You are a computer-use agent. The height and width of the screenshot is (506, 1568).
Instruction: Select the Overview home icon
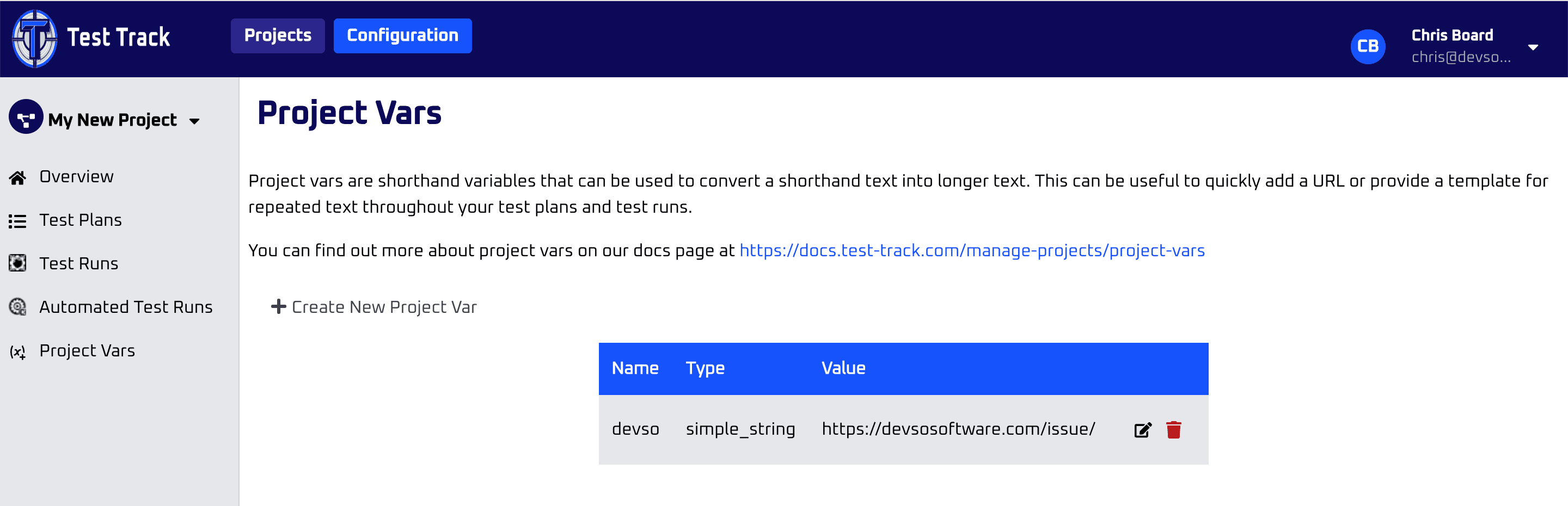[17, 176]
